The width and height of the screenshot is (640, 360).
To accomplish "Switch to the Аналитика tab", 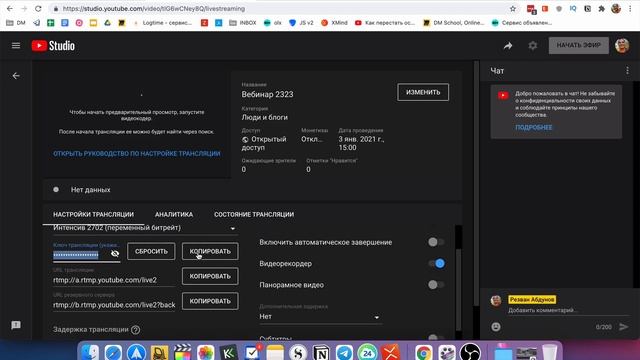I will 174,214.
